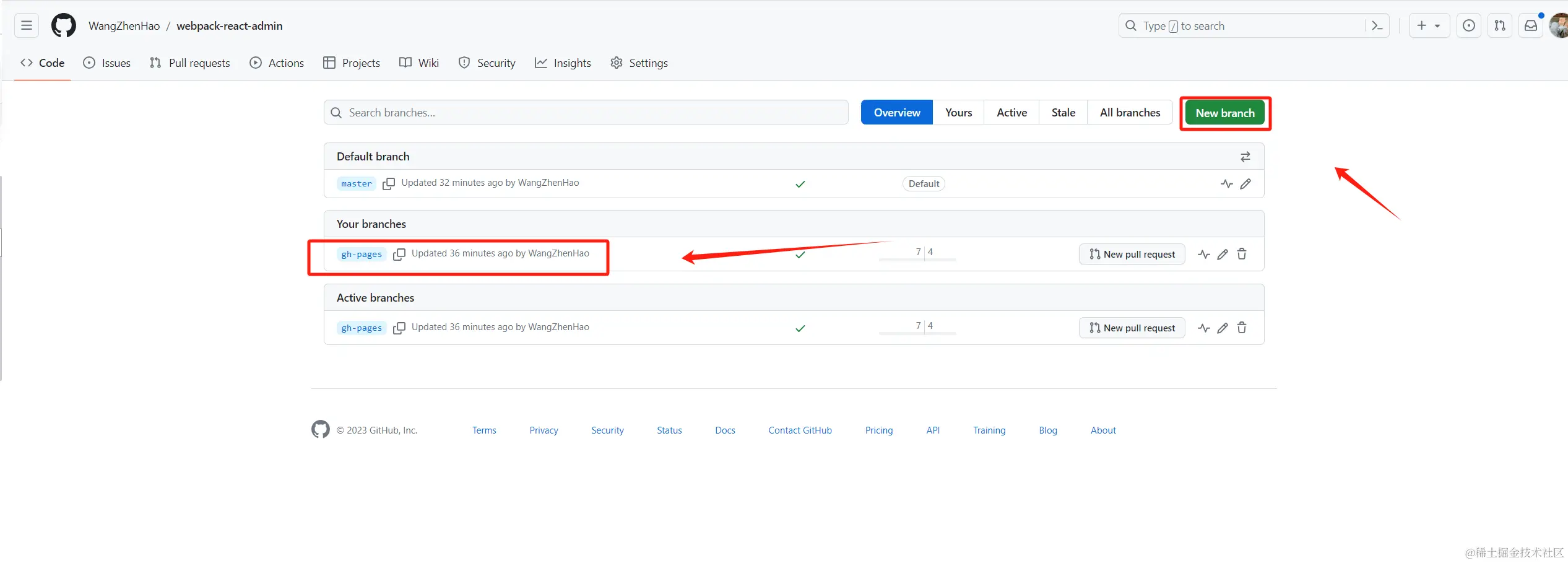Select the Overview branches filter
Image resolution: width=1568 pixels, height=563 pixels.
(897, 113)
